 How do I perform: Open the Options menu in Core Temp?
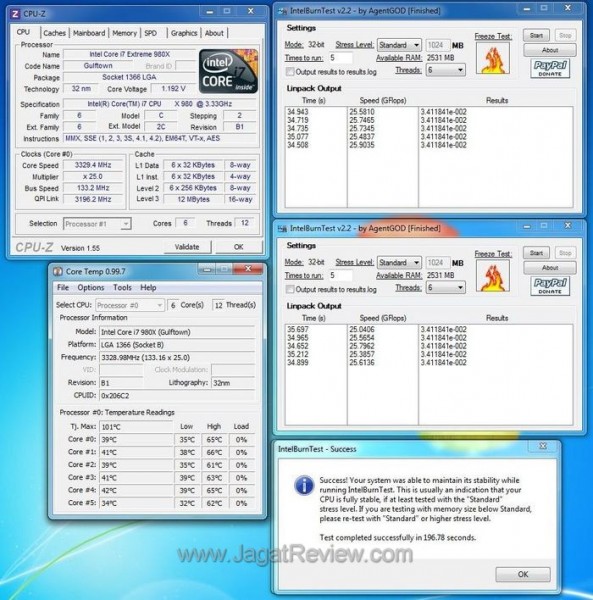point(91,287)
